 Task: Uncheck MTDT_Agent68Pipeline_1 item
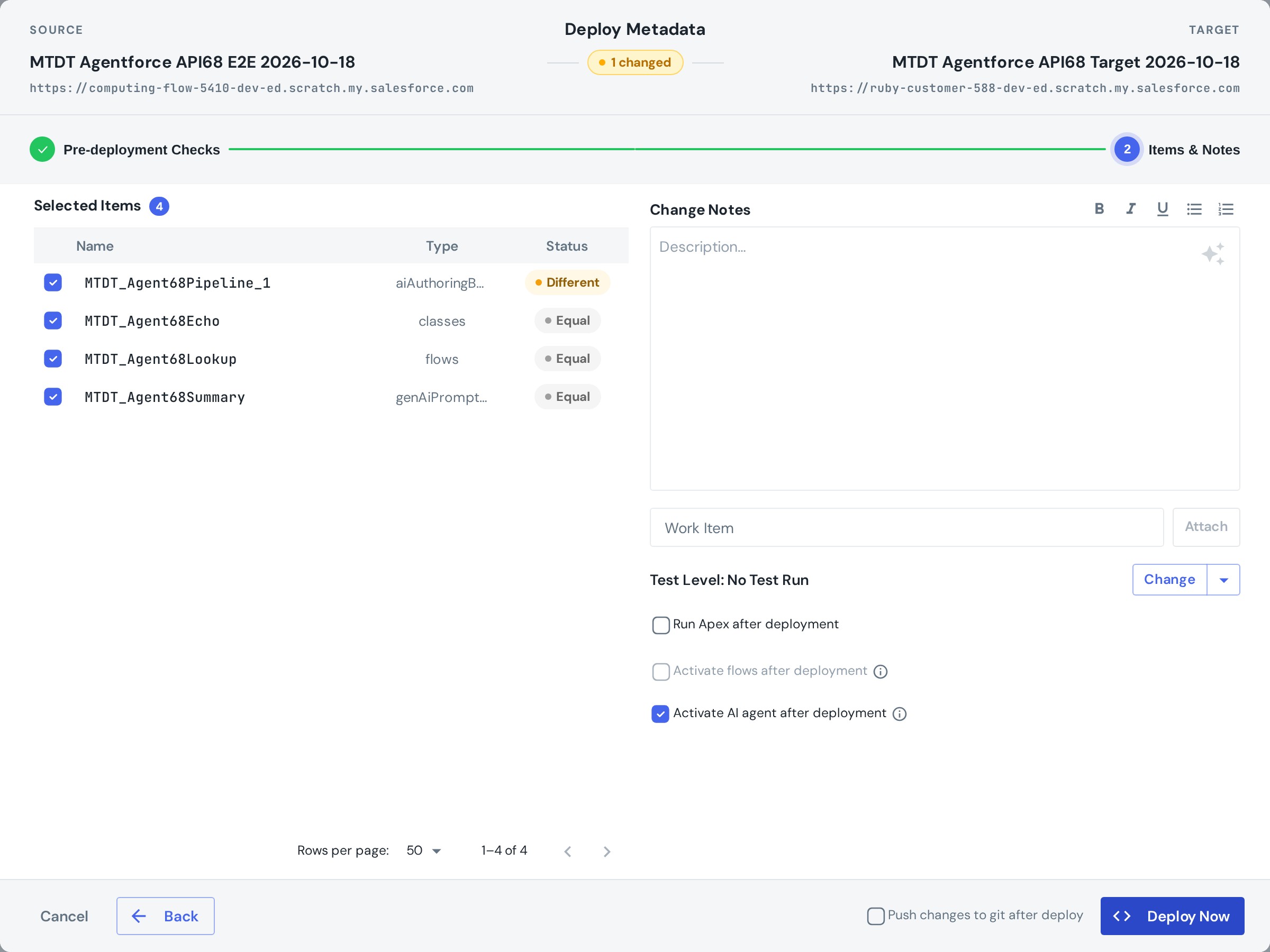click(x=53, y=282)
